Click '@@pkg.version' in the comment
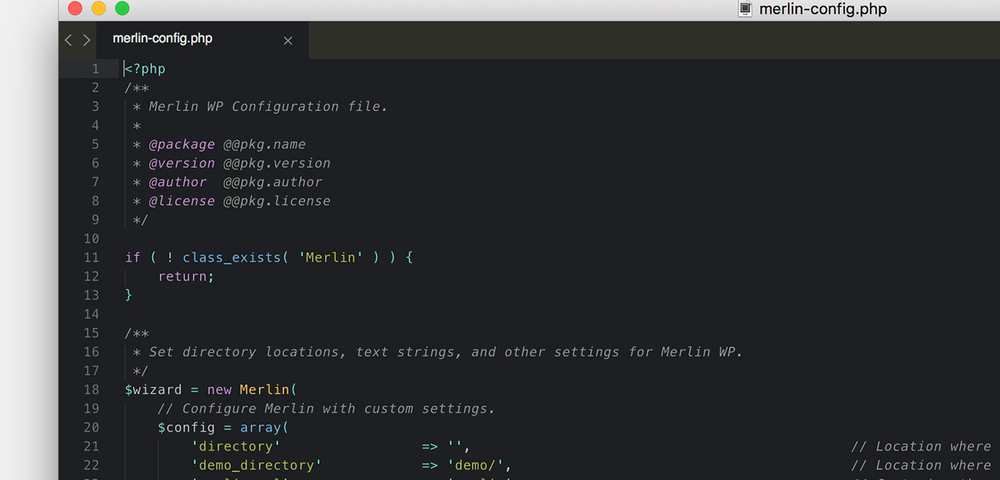Image resolution: width=1000 pixels, height=480 pixels. [x=277, y=163]
